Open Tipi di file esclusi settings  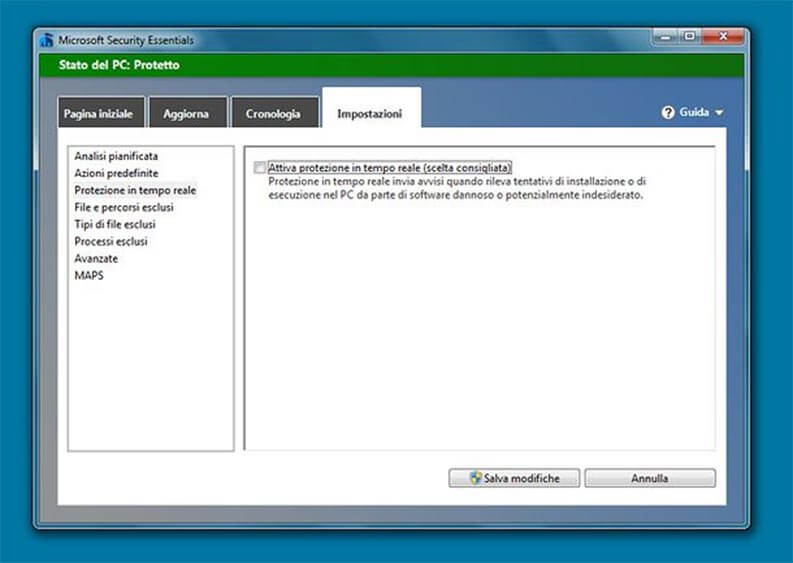click(x=115, y=224)
